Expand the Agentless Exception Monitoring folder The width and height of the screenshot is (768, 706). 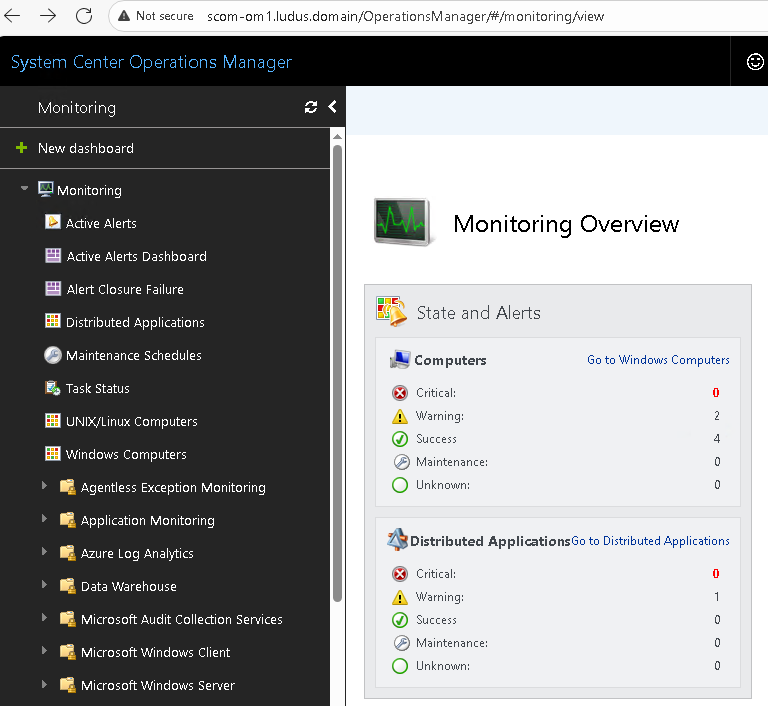[x=44, y=487]
